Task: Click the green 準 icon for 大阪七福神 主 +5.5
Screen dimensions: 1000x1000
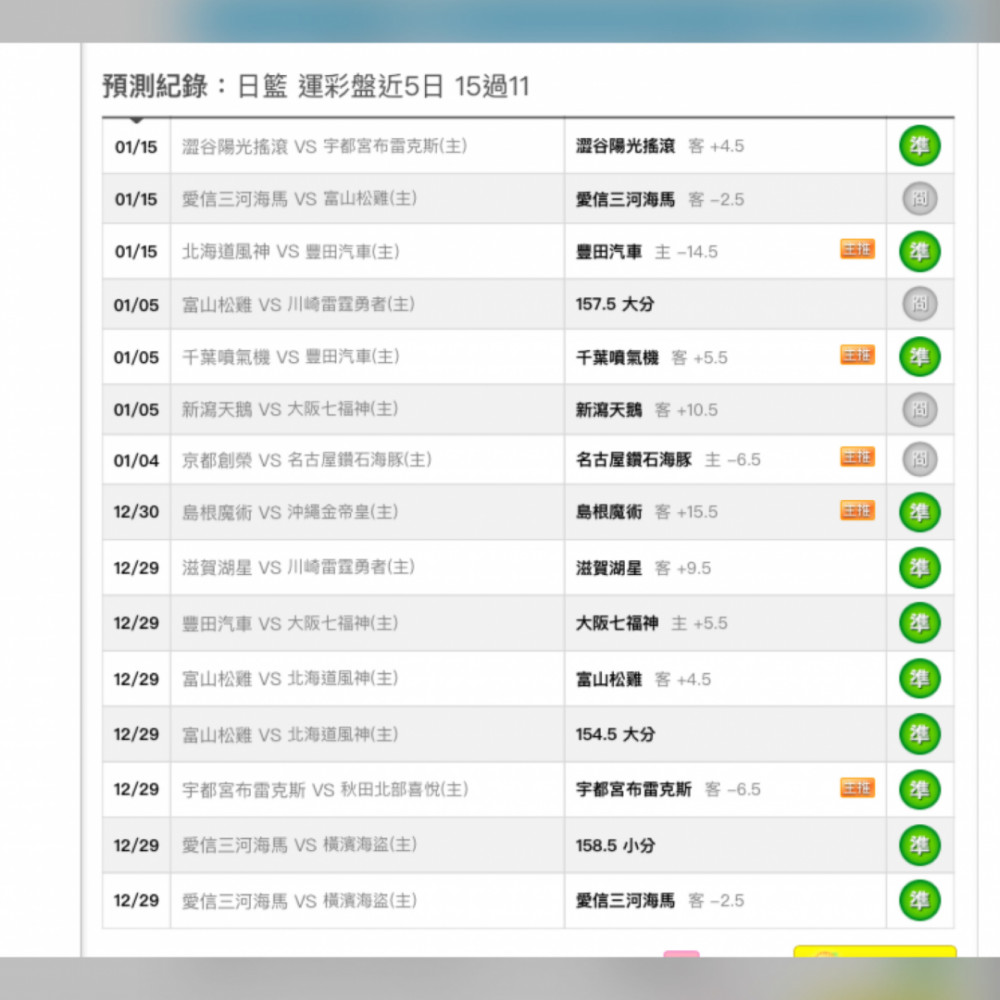Action: 920,623
